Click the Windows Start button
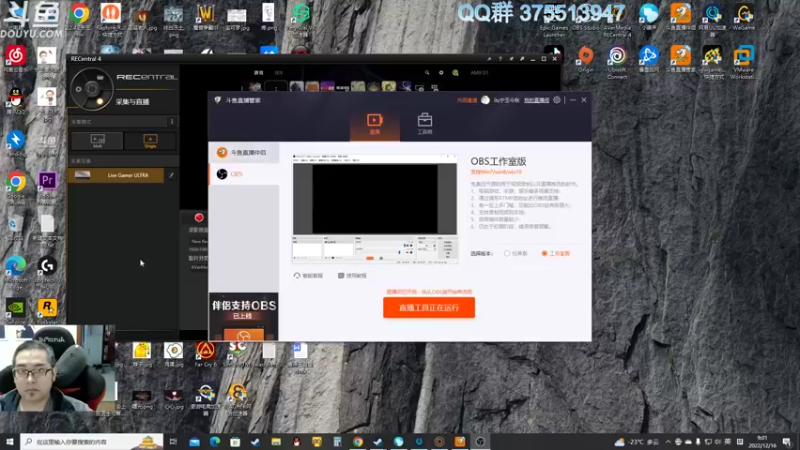 coord(10,441)
